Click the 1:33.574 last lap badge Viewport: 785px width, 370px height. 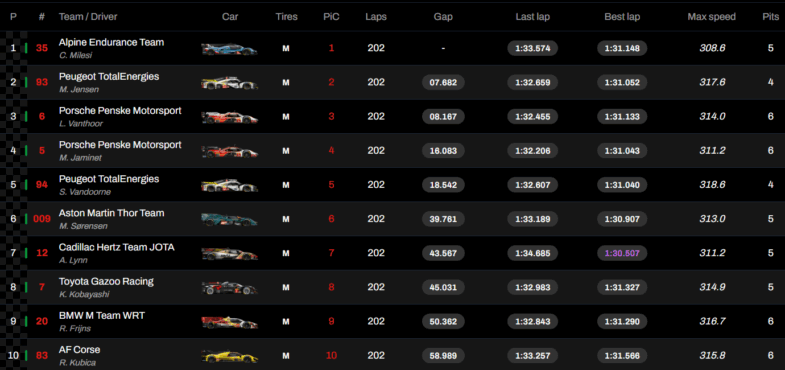(533, 48)
